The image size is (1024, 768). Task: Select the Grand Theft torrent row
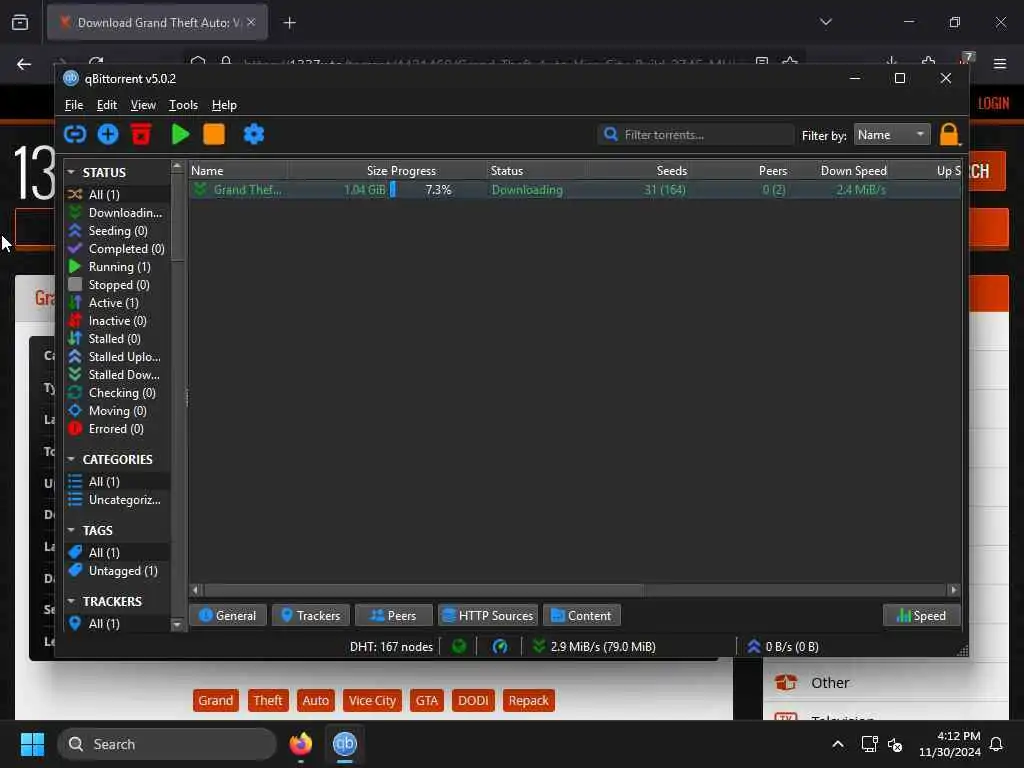575,190
